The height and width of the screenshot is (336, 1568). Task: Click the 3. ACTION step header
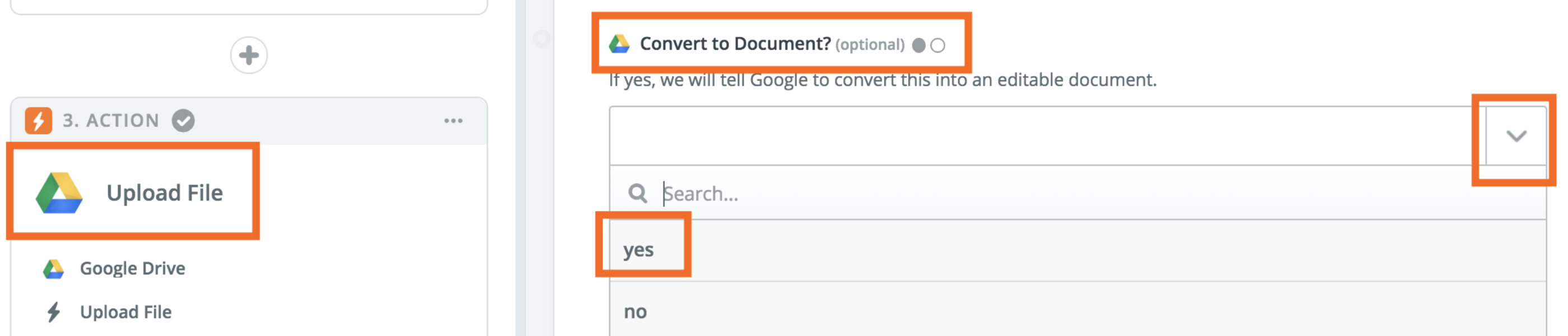110,120
